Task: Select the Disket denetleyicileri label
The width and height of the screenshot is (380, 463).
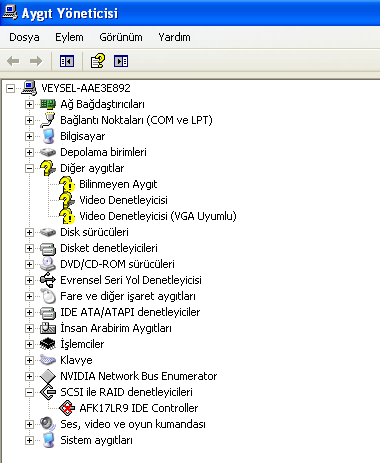Action: 109,248
